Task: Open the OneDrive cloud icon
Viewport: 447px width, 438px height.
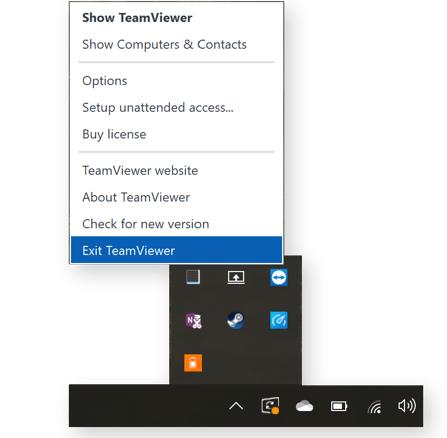Action: click(x=304, y=406)
